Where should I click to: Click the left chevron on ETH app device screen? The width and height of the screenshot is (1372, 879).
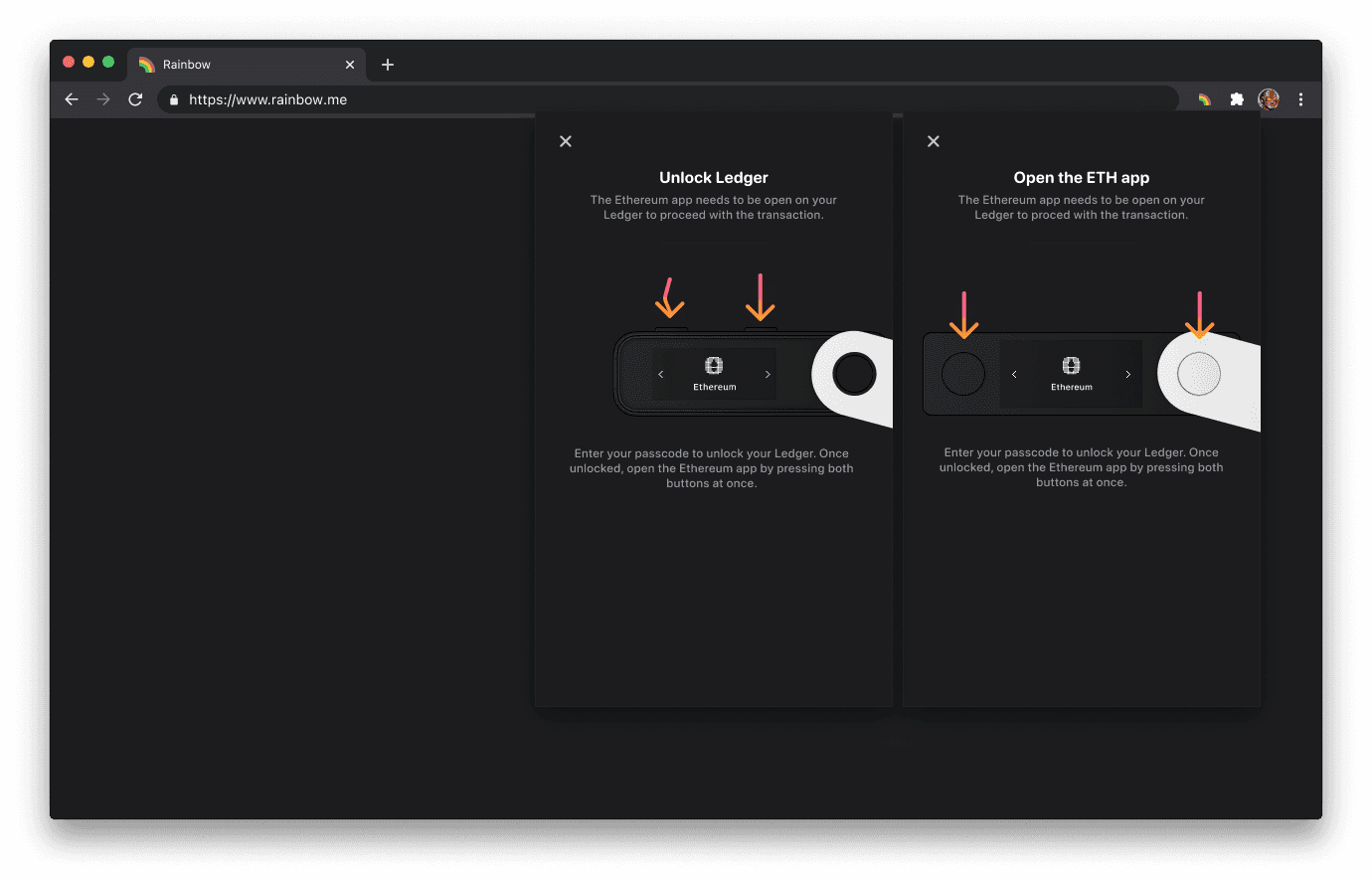click(1014, 374)
